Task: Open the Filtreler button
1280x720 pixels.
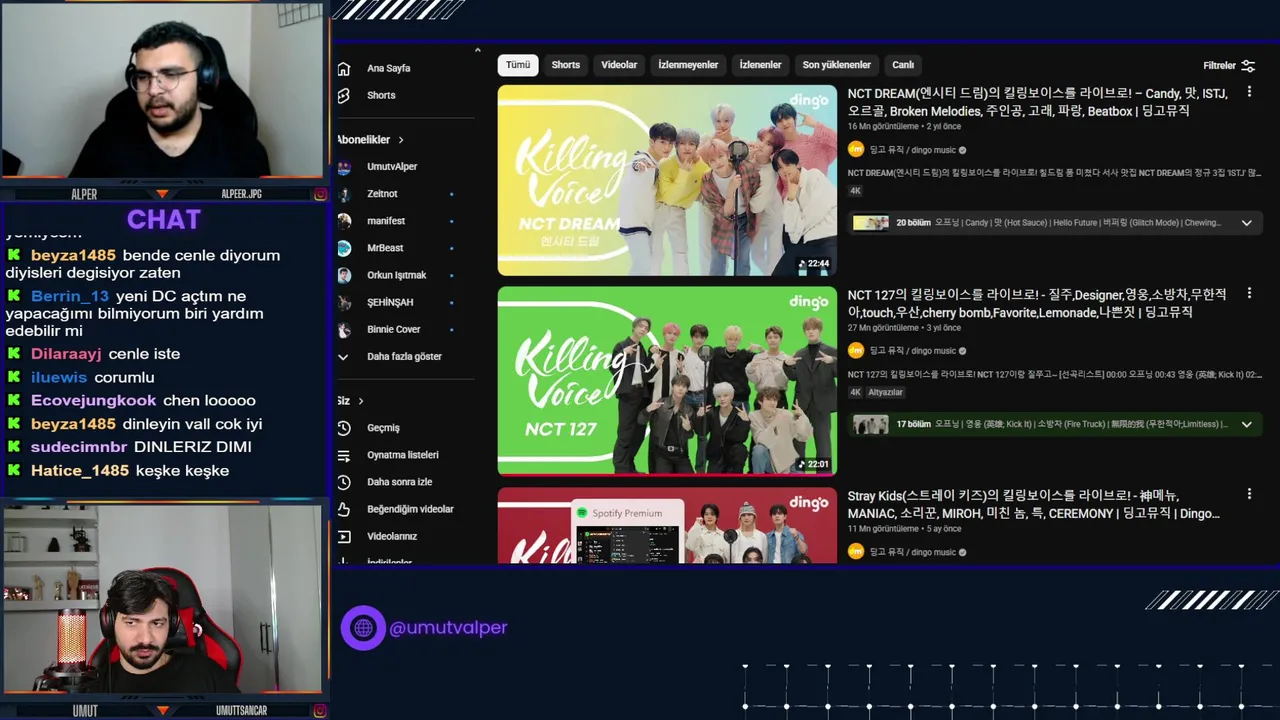Action: [x=1229, y=66]
